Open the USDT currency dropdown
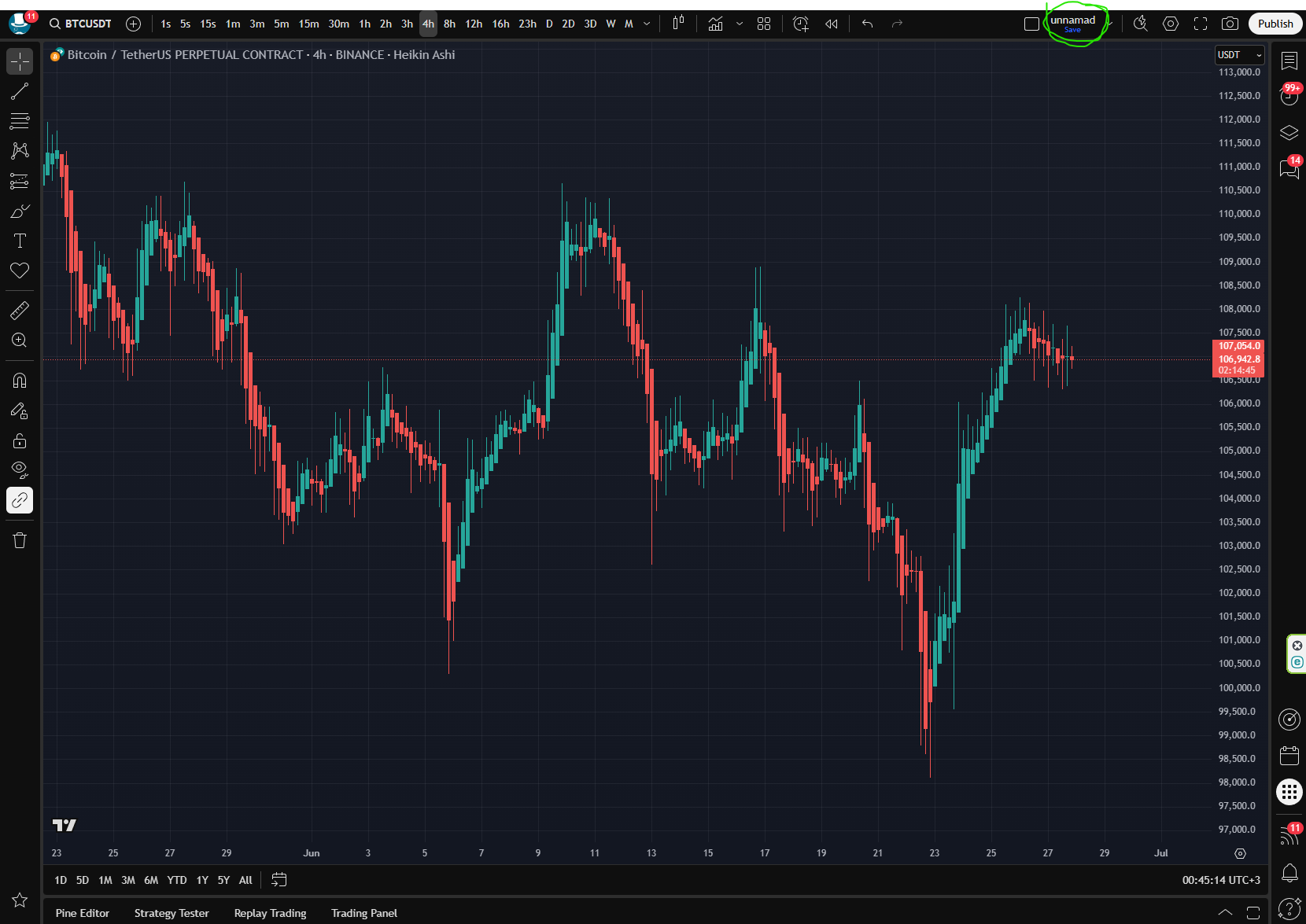The height and width of the screenshot is (924, 1306). tap(1239, 55)
